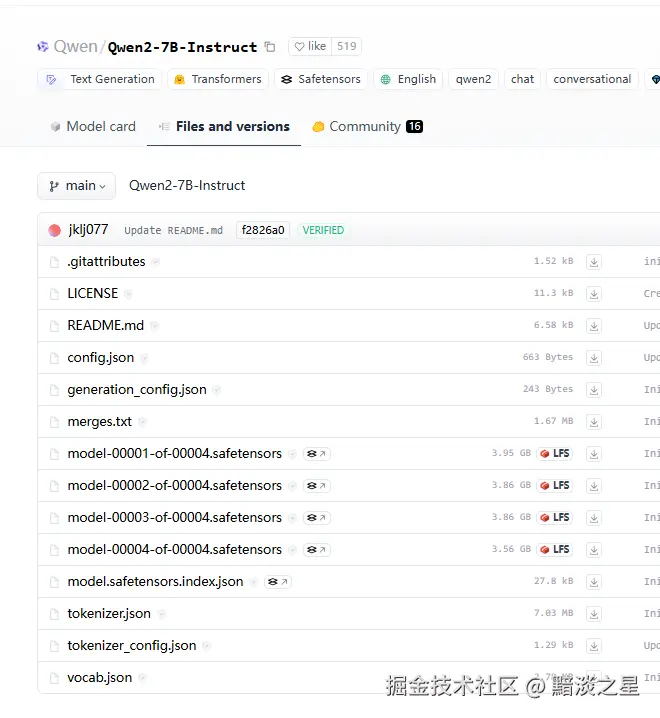
Task: Open the tokenizer.json file
Action: (x=109, y=614)
